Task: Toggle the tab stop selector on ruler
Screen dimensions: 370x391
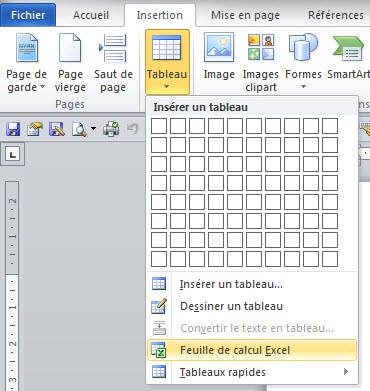Action: pyautogui.click(x=12, y=154)
